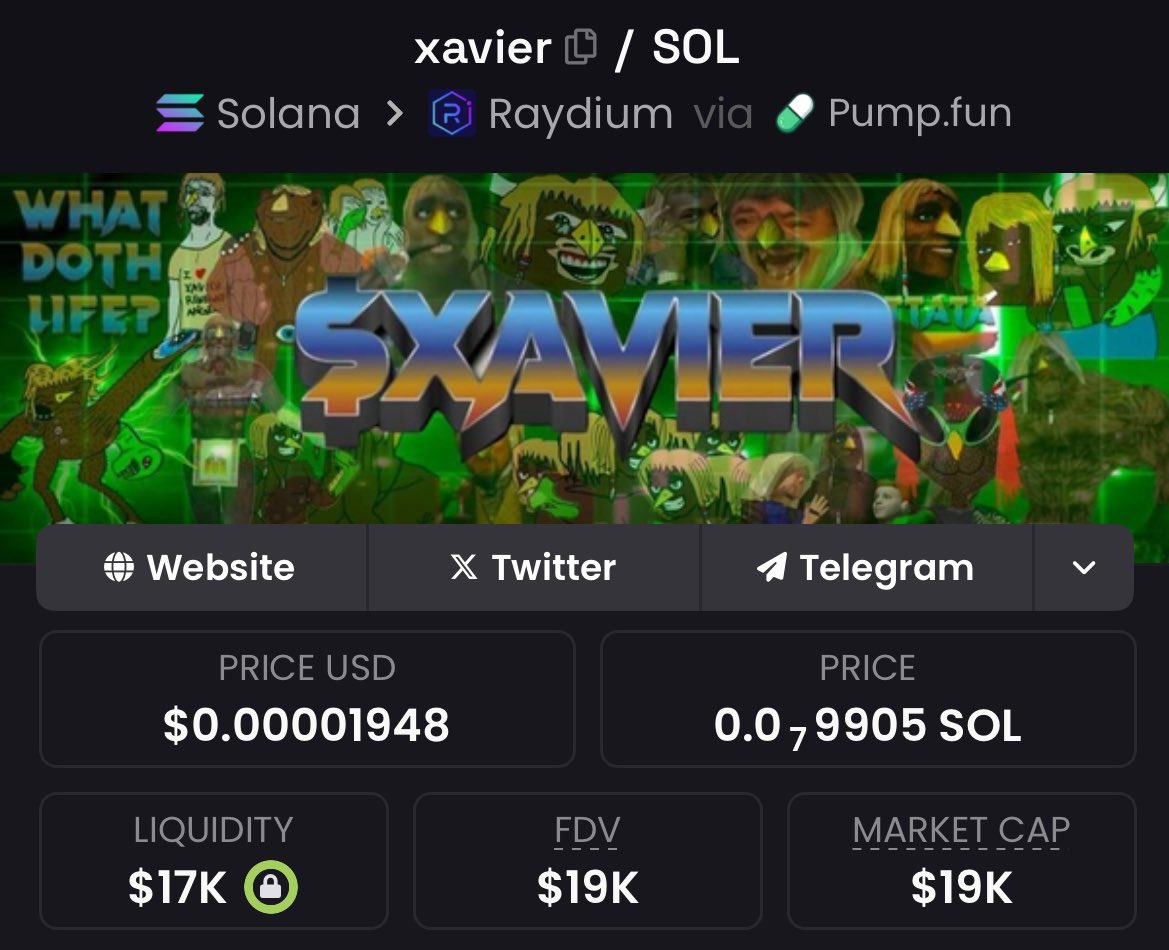
Task: Click the green liquidity lock icon
Action: tap(271, 887)
